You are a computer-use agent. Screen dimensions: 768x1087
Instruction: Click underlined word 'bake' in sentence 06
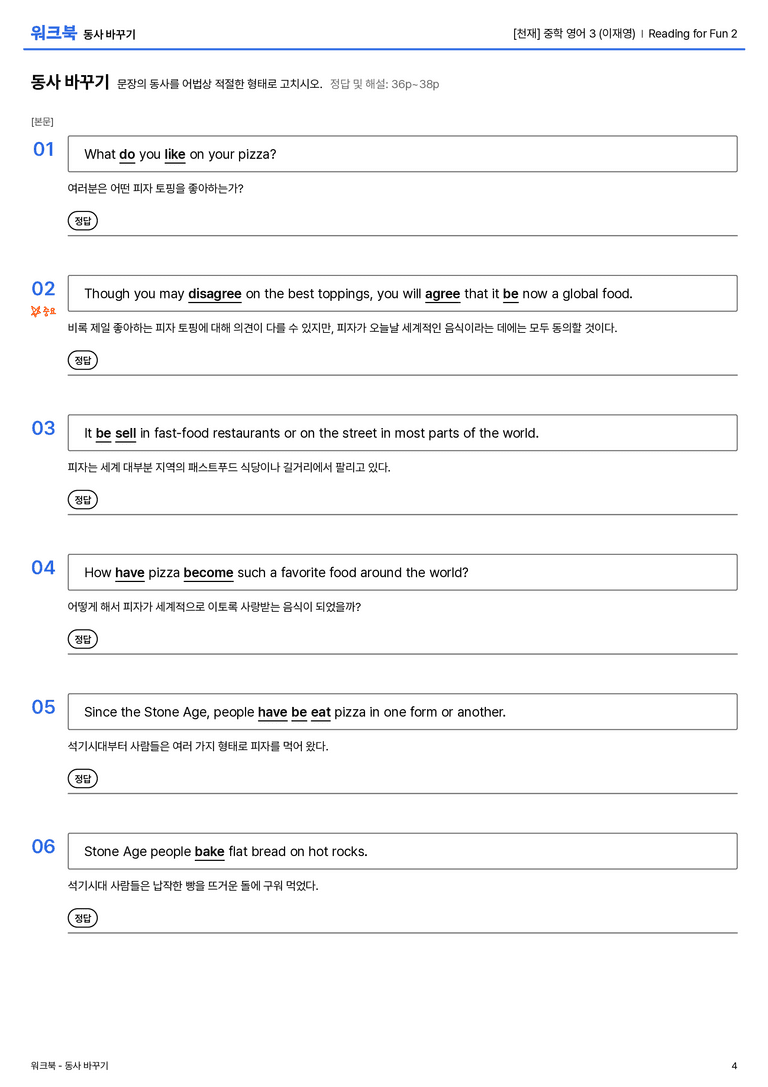[x=209, y=851]
